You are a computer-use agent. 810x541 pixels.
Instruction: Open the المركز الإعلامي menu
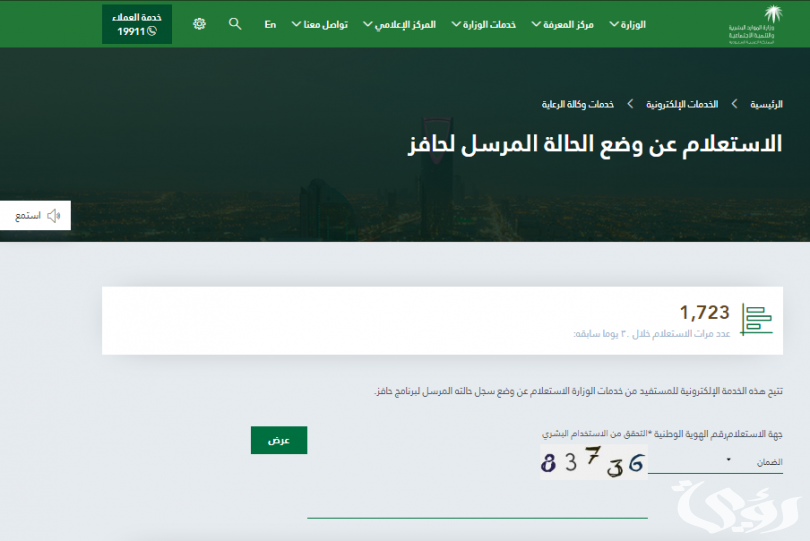point(400,24)
